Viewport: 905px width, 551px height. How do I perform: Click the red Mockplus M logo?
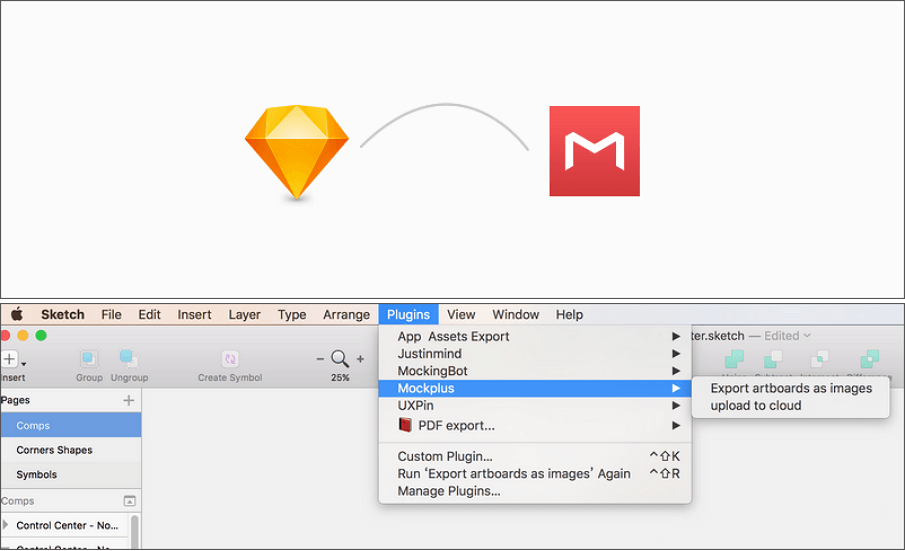[x=594, y=151]
